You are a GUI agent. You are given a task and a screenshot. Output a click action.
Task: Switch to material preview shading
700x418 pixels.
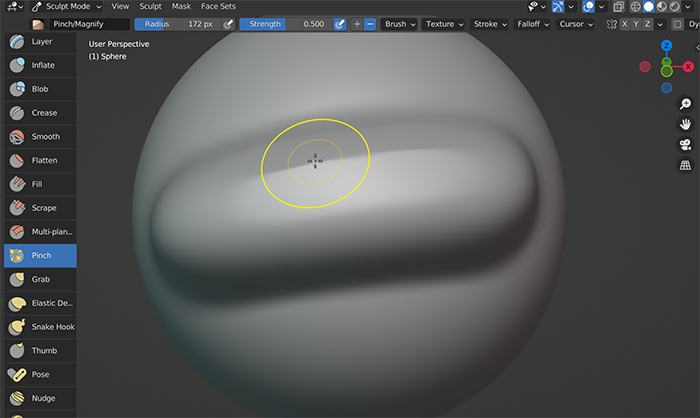[662, 6]
